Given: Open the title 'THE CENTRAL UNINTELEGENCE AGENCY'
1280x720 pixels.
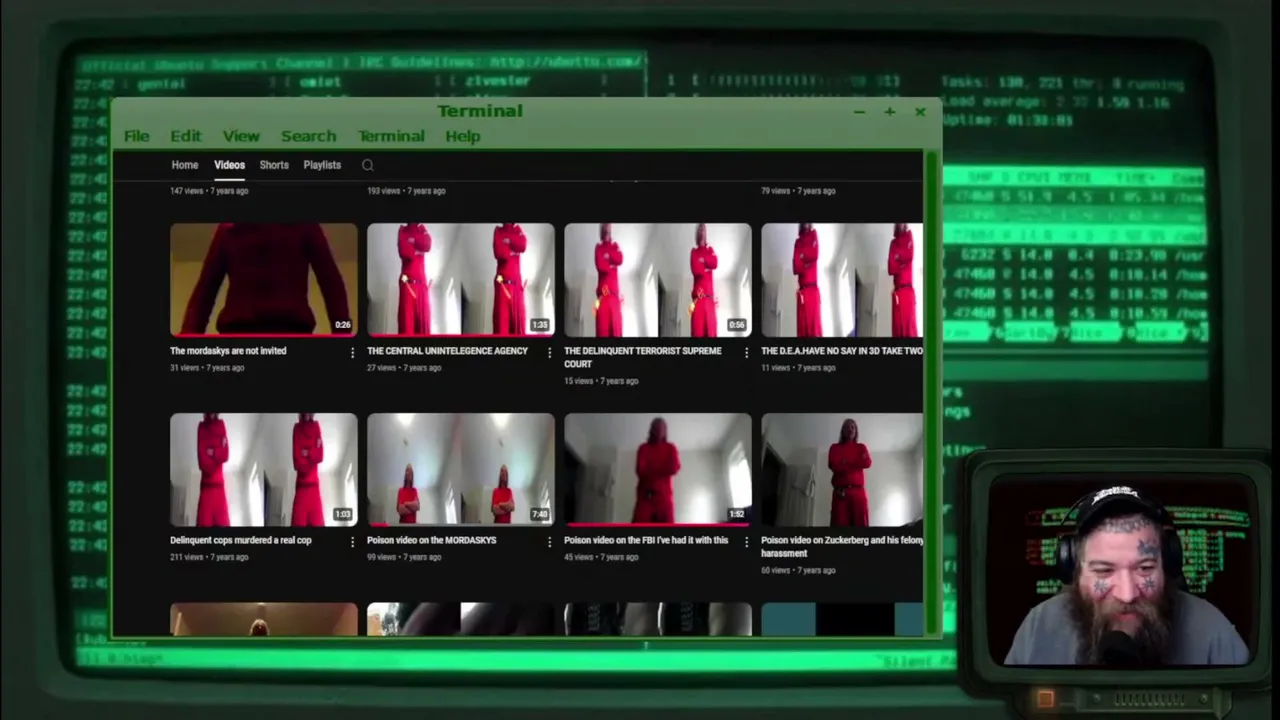Looking at the screenshot, I should coord(447,351).
